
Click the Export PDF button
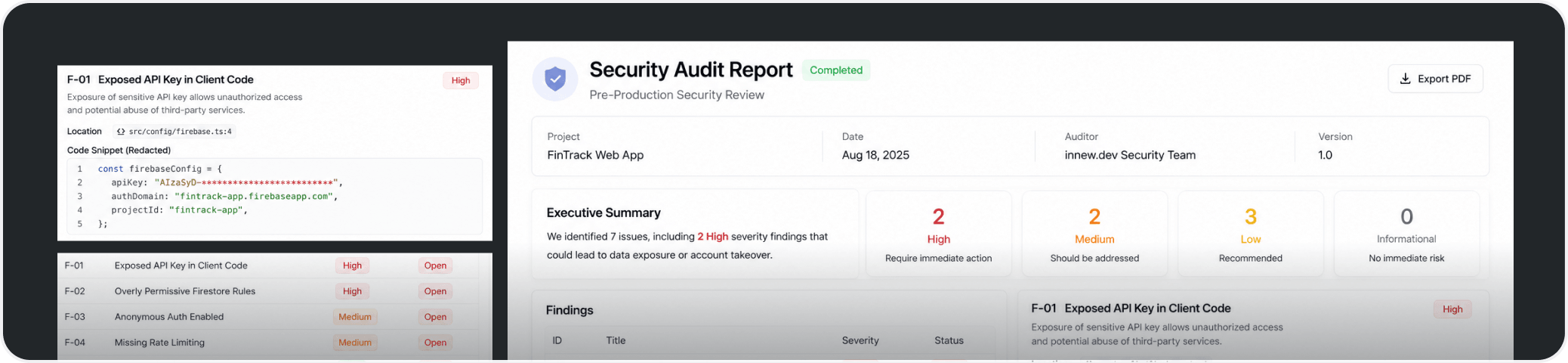tap(1435, 79)
